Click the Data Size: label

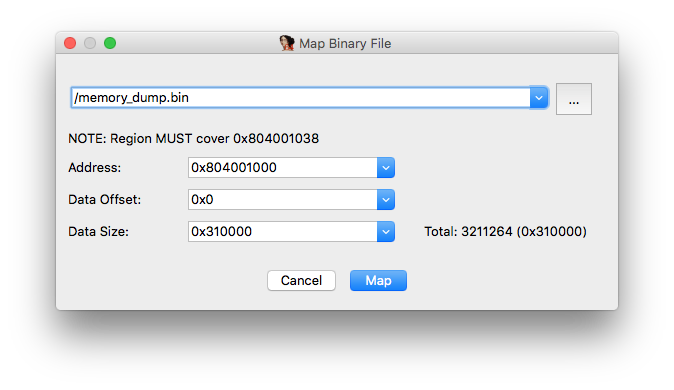tap(98, 232)
